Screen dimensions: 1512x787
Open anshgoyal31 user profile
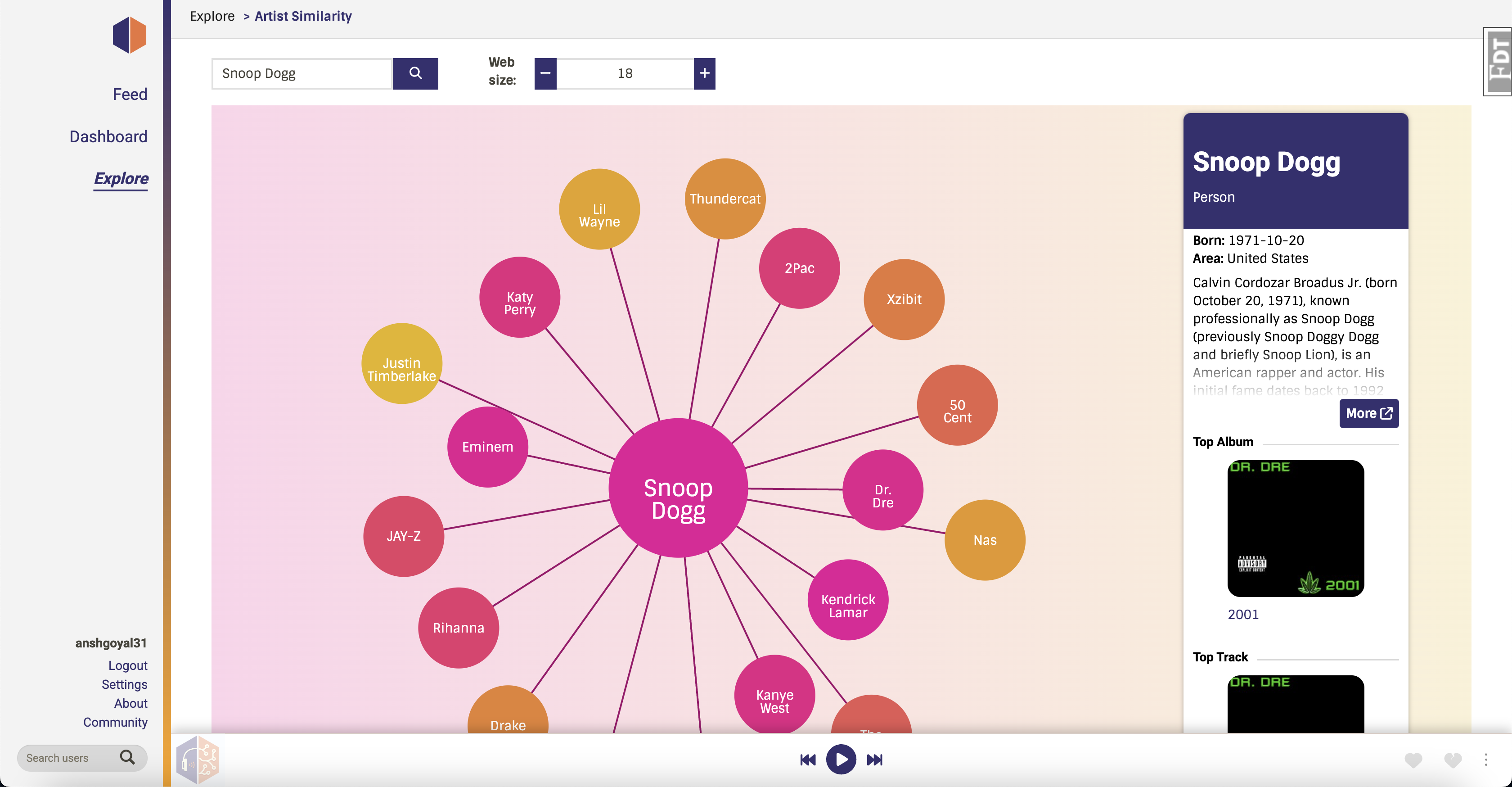point(111,642)
